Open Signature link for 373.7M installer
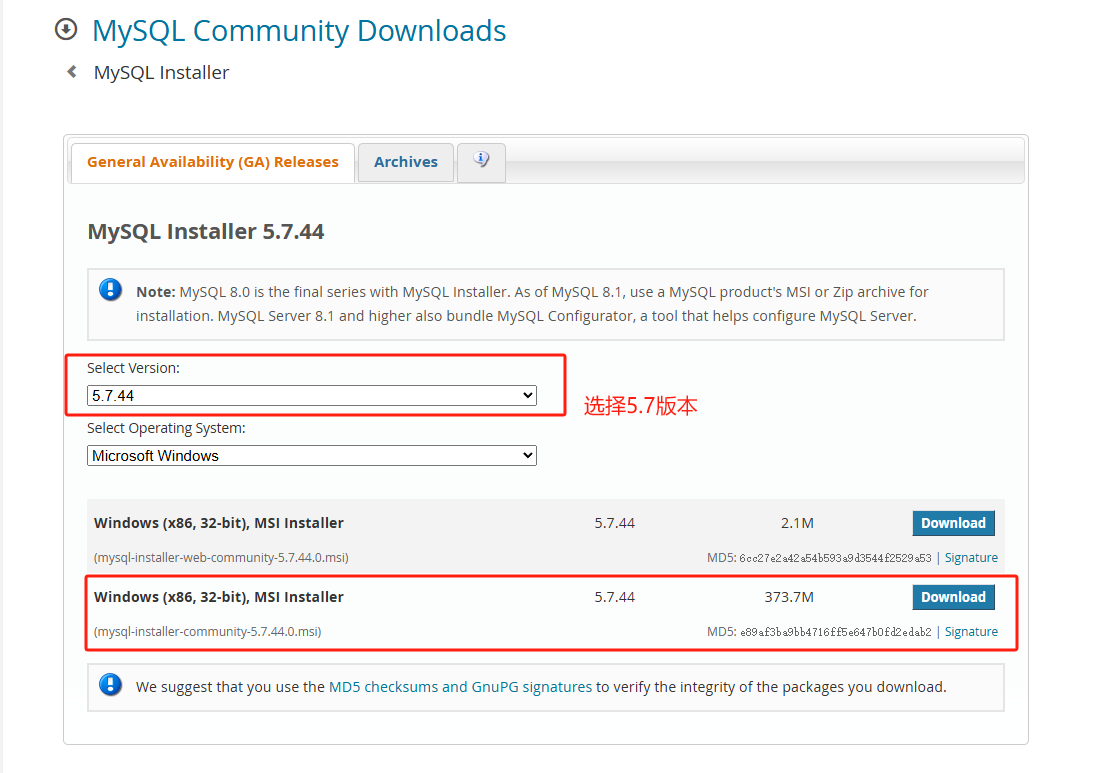1106x773 pixels. (x=971, y=632)
